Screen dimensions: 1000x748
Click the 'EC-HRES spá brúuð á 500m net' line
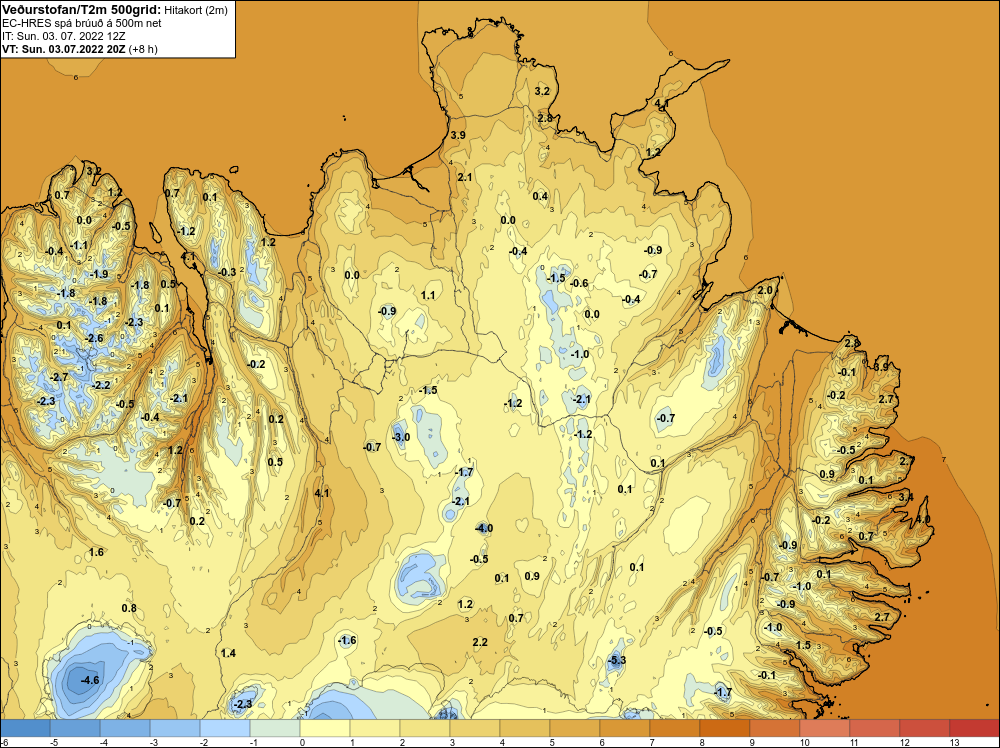pos(82,23)
